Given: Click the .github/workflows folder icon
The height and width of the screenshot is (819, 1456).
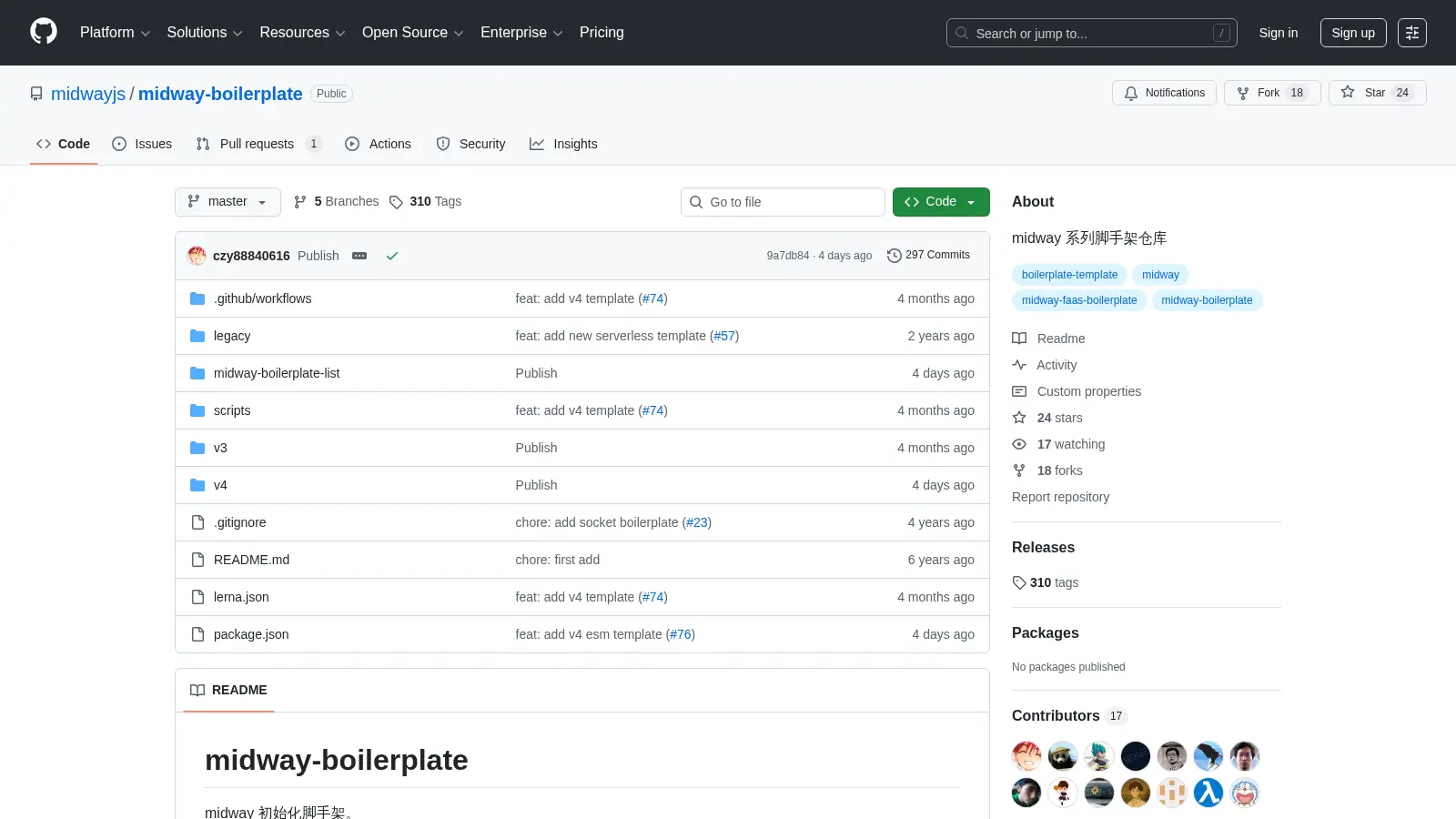Looking at the screenshot, I should 197,298.
